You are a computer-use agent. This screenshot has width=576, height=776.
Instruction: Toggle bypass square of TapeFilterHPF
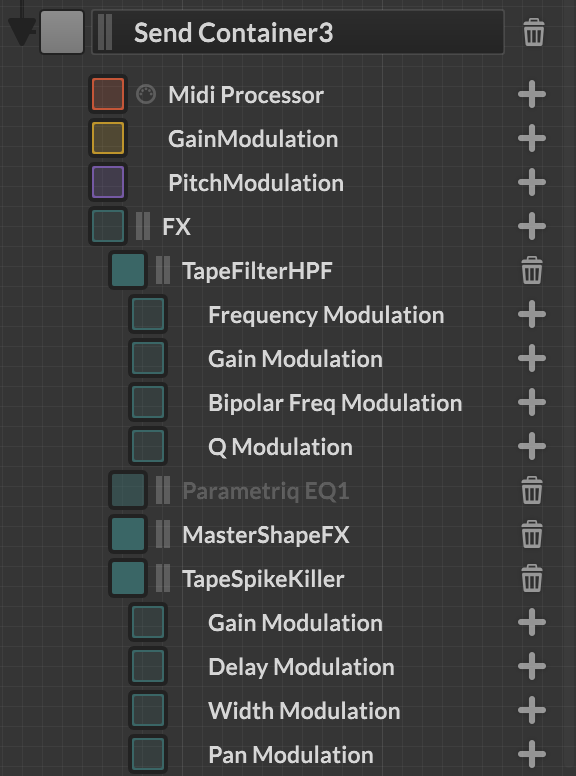pyautogui.click(x=128, y=270)
